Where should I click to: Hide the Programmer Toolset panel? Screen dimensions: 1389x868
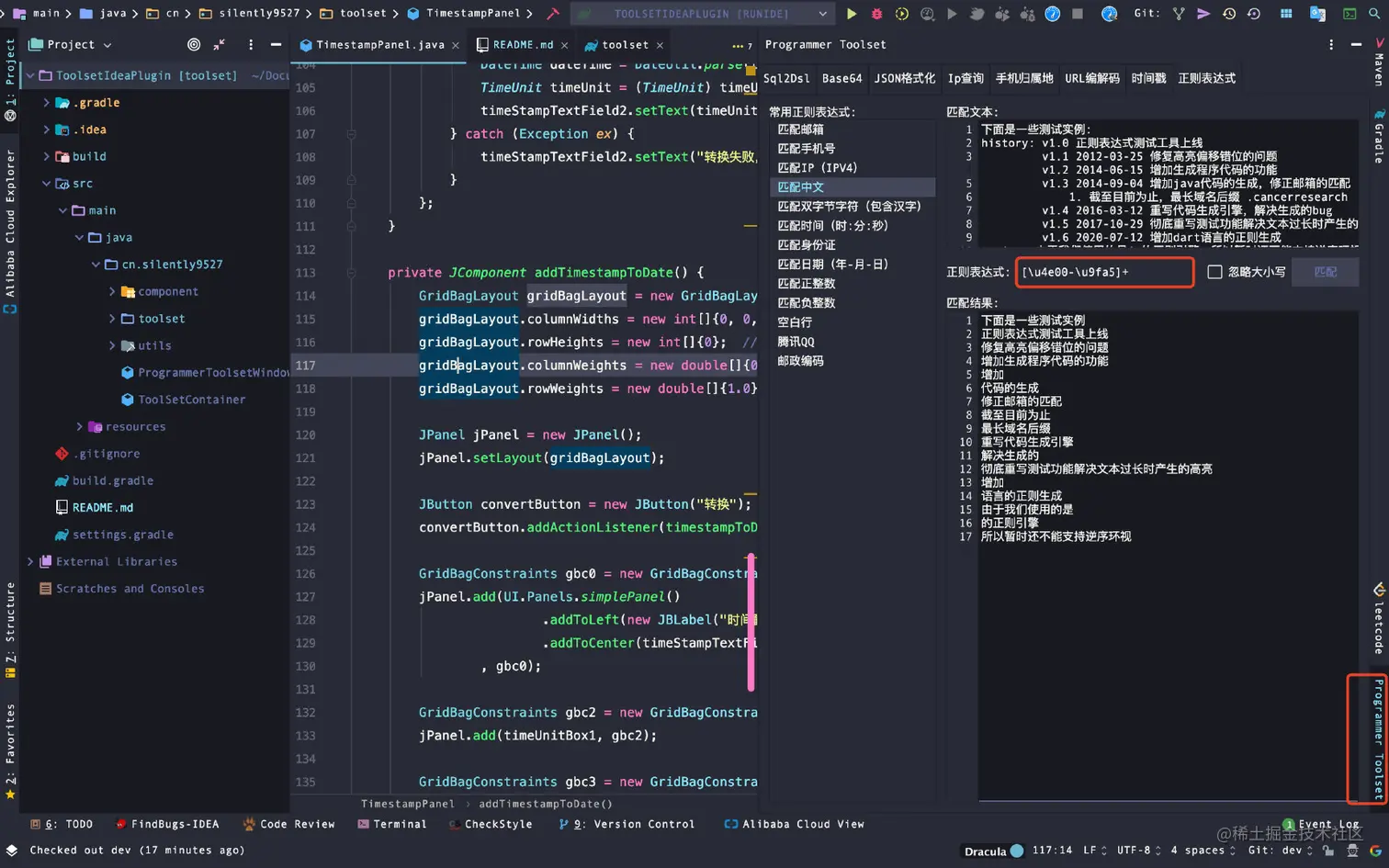click(1356, 44)
